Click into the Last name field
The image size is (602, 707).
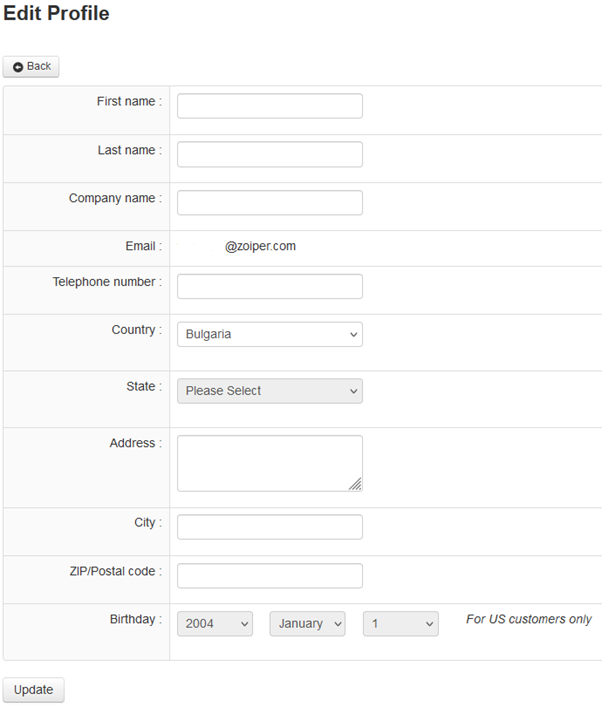(269, 154)
